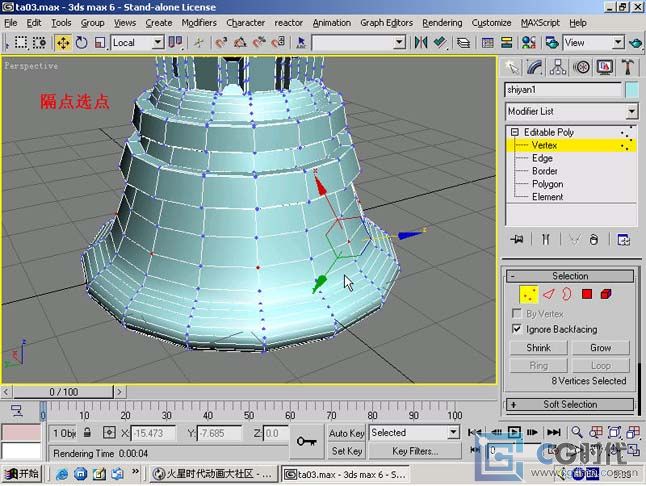Click Configure Modifier Sets icon
Viewport: 646px width, 486px height.
(624, 239)
